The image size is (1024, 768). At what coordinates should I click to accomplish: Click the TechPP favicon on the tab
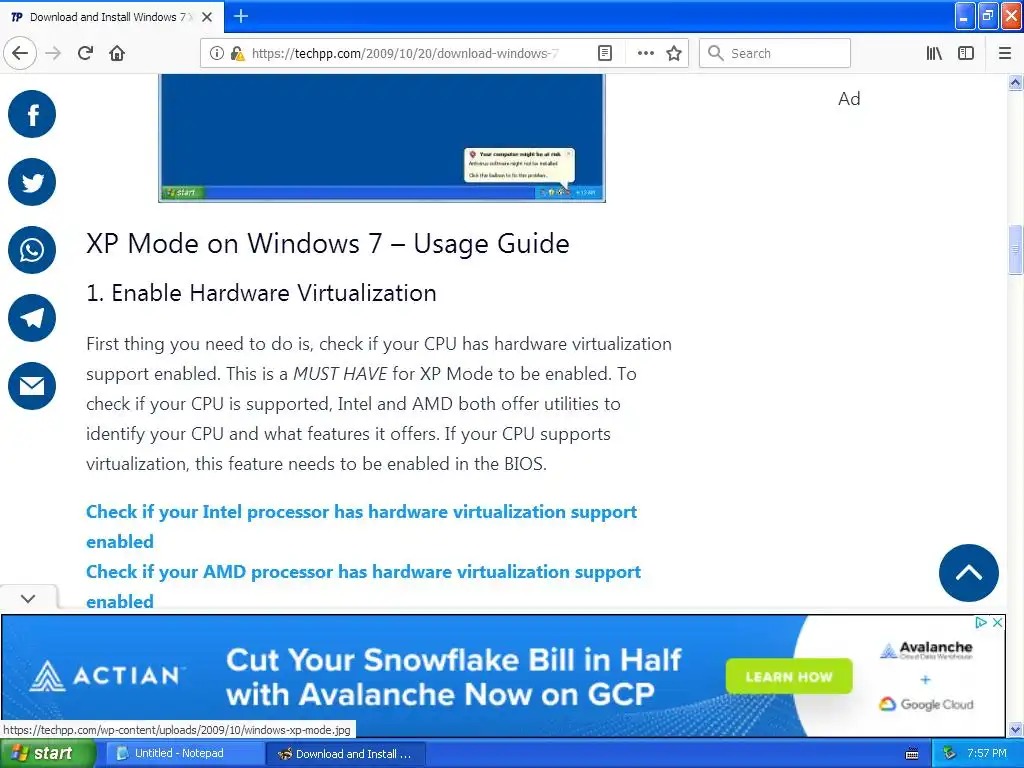pos(16,17)
